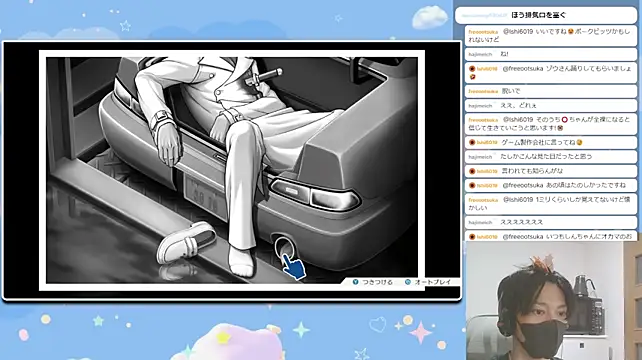This screenshot has height=360, width=642.
Task: Select chat message いいですね ポークビッツかもしれないけど
Action: tap(551, 35)
